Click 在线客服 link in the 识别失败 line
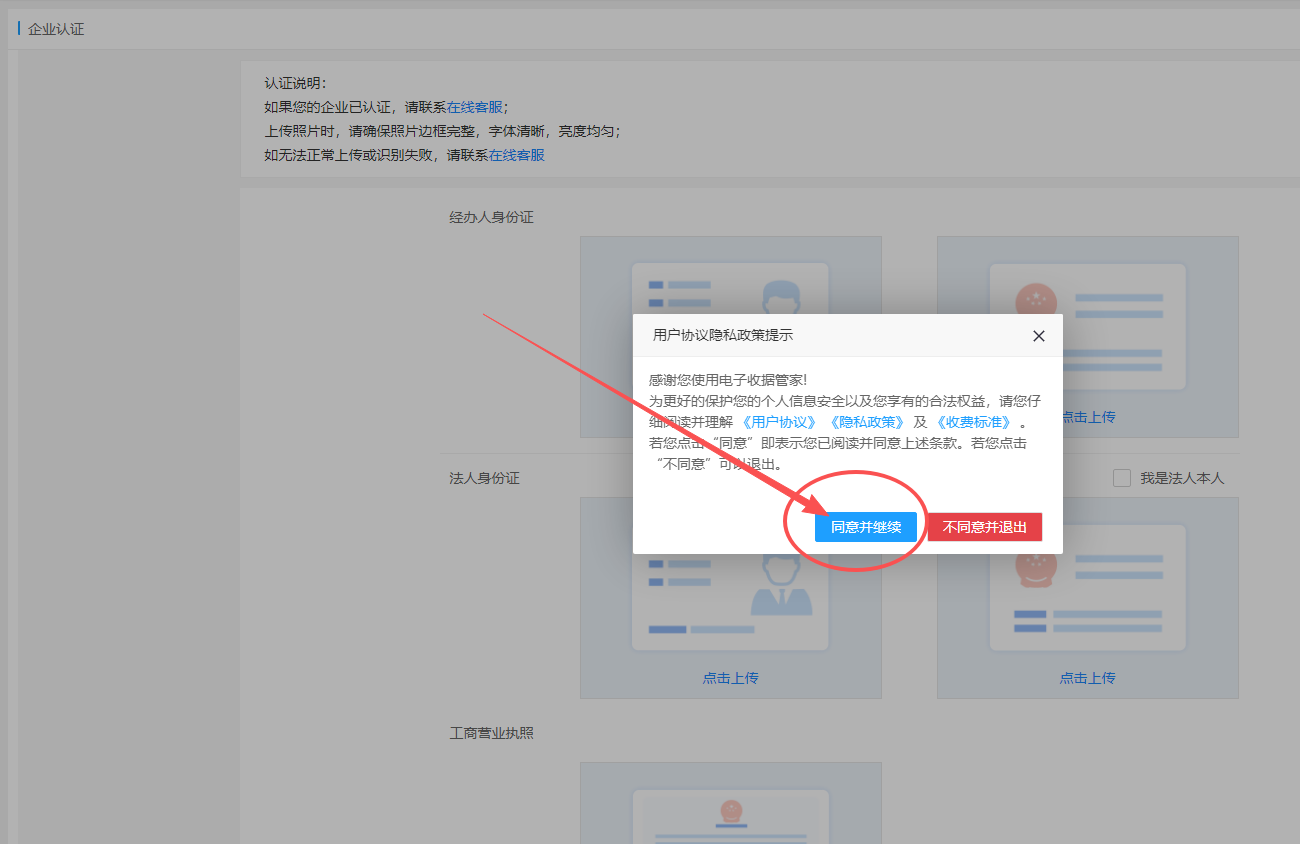 click(516, 155)
